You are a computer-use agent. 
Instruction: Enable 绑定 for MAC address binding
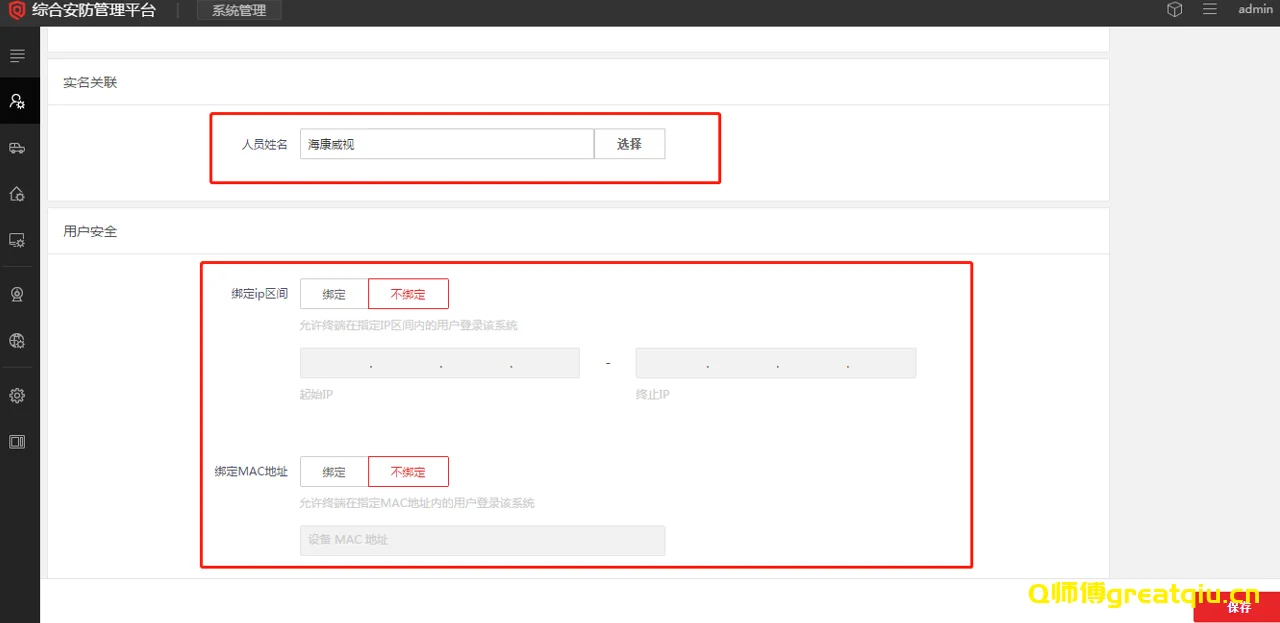click(x=334, y=472)
